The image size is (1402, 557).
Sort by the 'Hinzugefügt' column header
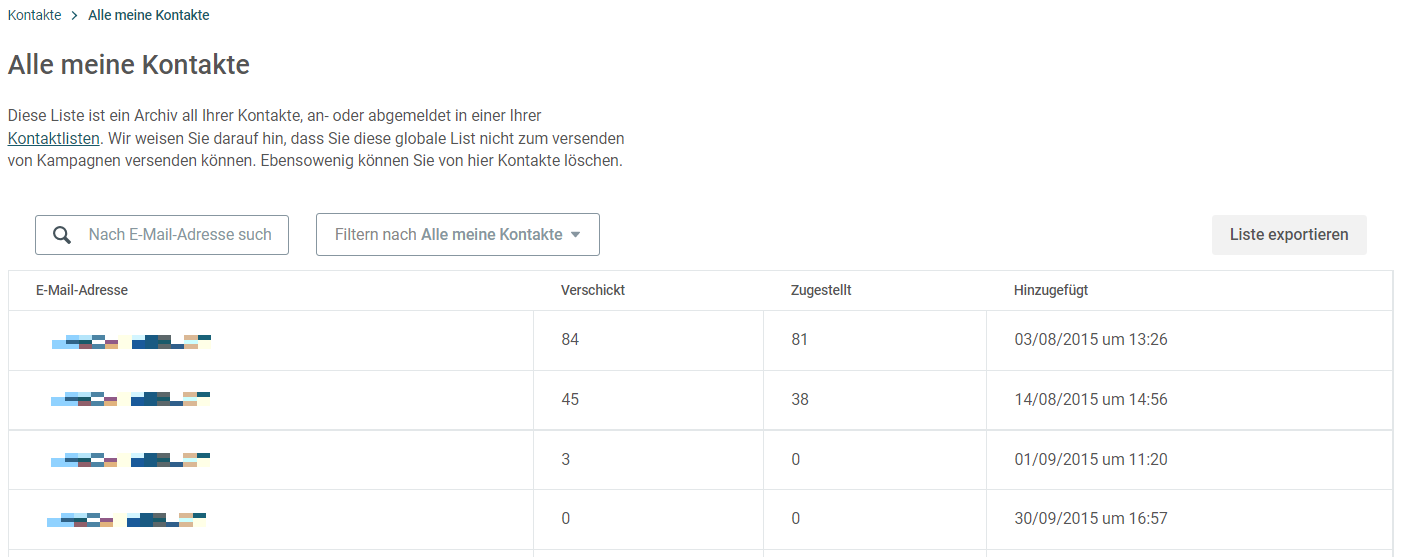coord(1051,290)
